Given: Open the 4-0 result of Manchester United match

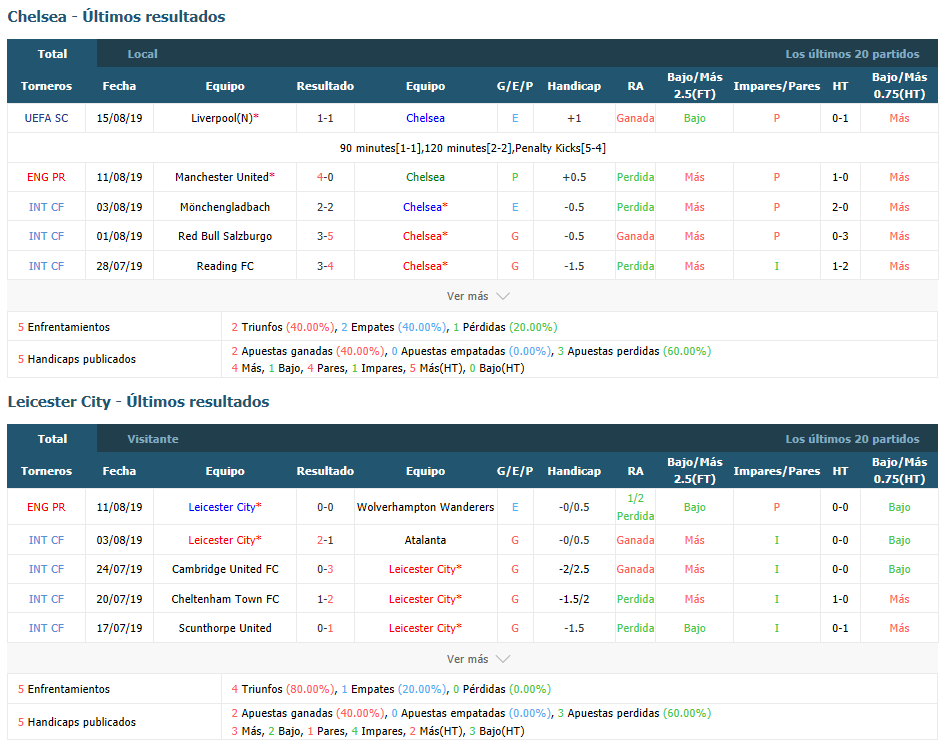Looking at the screenshot, I should coord(325,177).
